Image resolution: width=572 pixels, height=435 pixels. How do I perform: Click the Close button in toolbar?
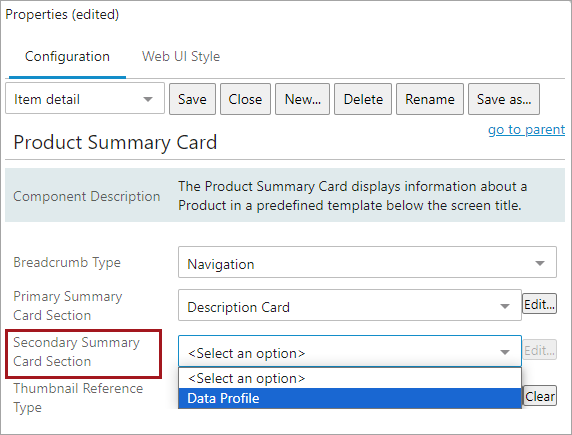245,99
